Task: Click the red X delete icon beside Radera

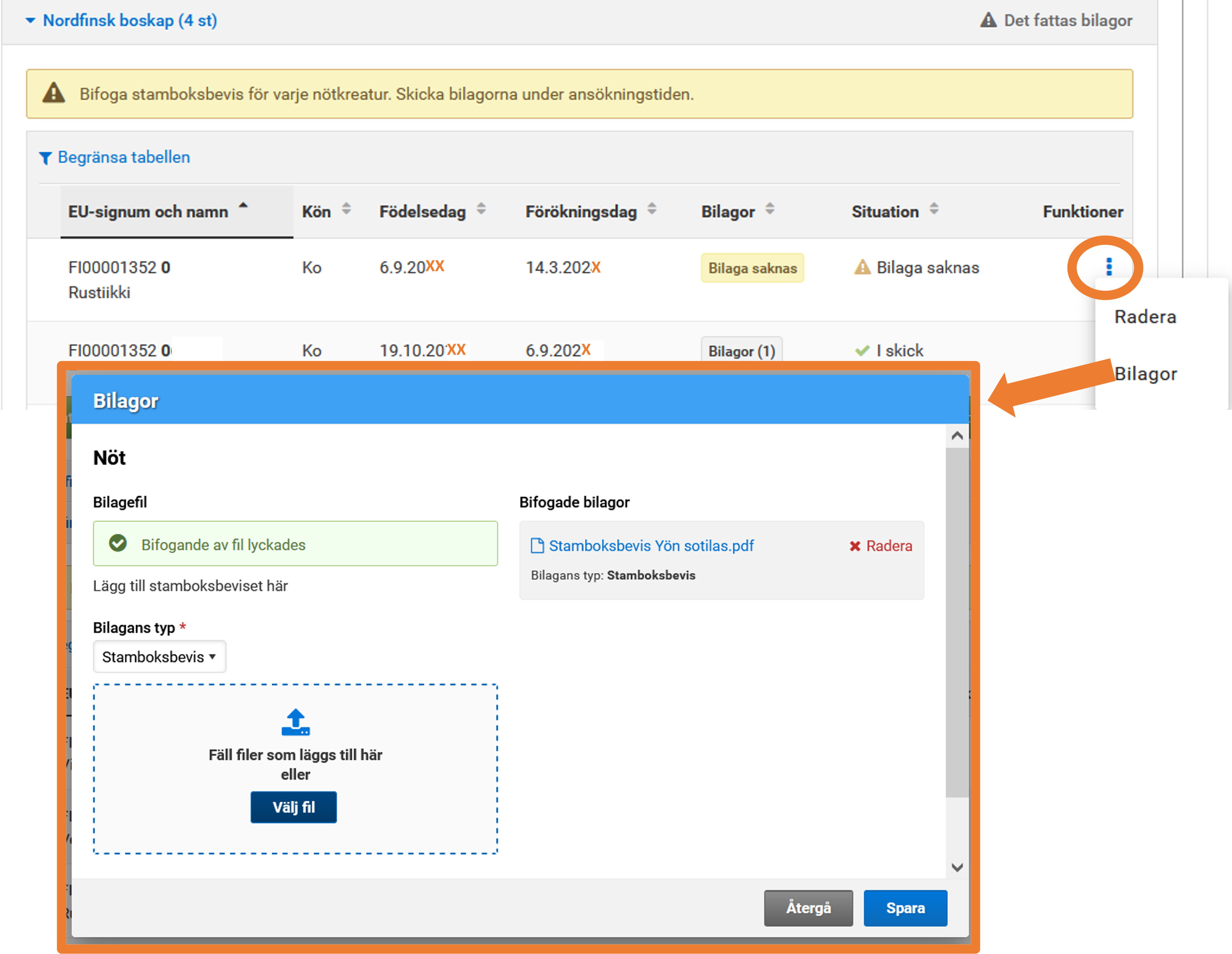Action: pos(855,546)
